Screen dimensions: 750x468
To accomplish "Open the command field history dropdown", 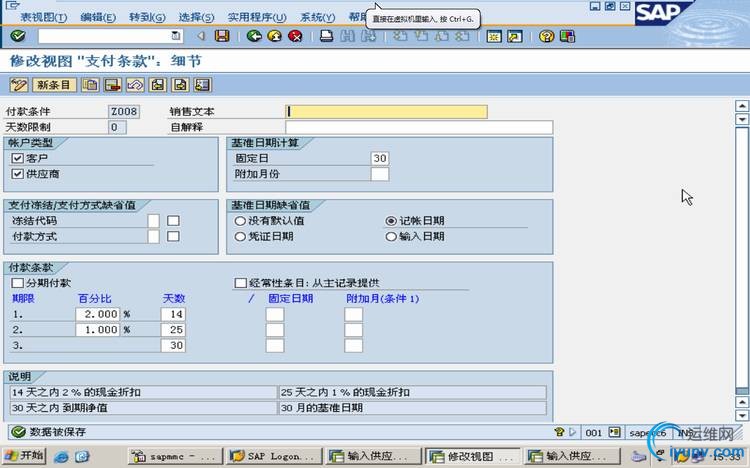I will tap(176, 36).
